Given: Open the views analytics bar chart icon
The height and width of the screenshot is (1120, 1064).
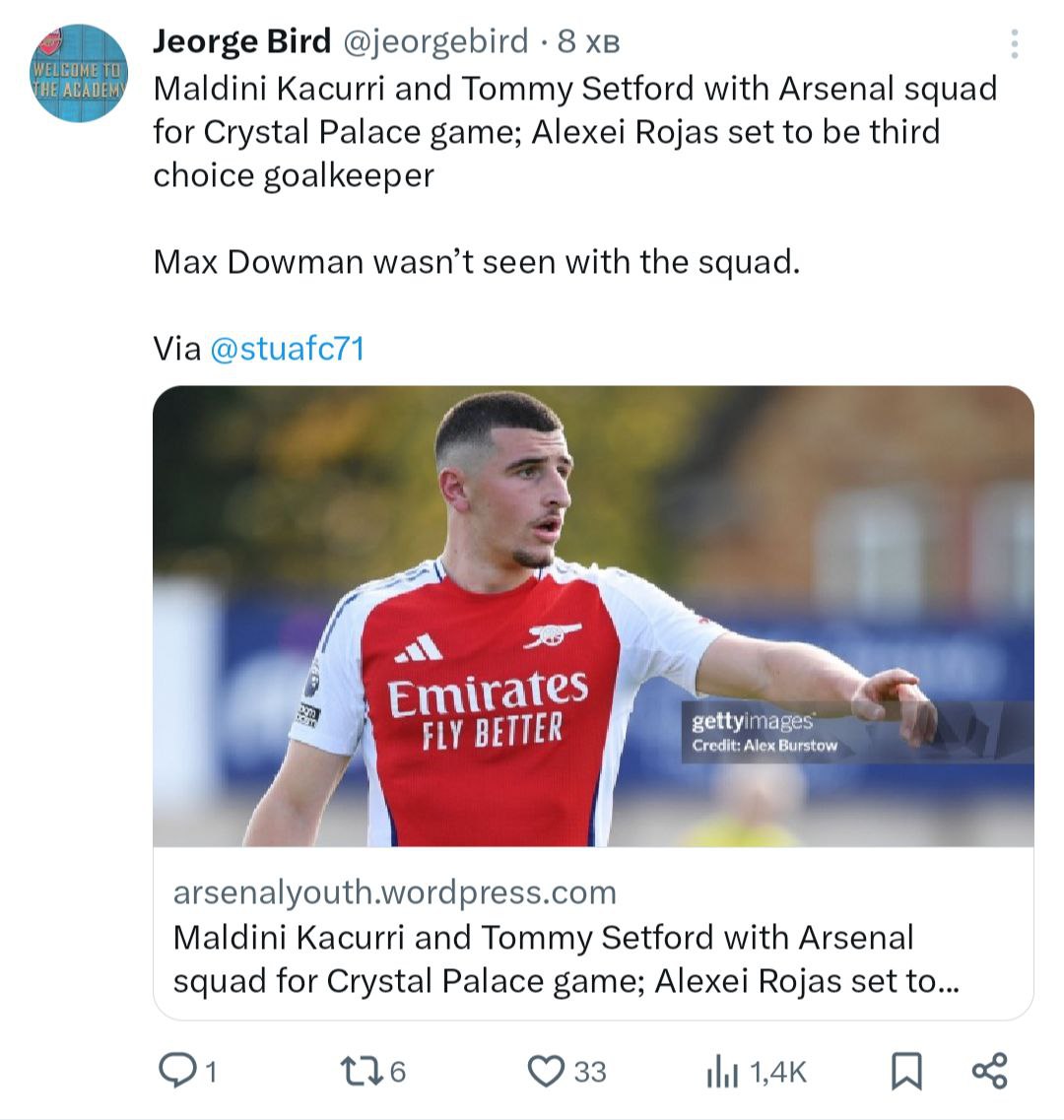Looking at the screenshot, I should pos(722,1072).
